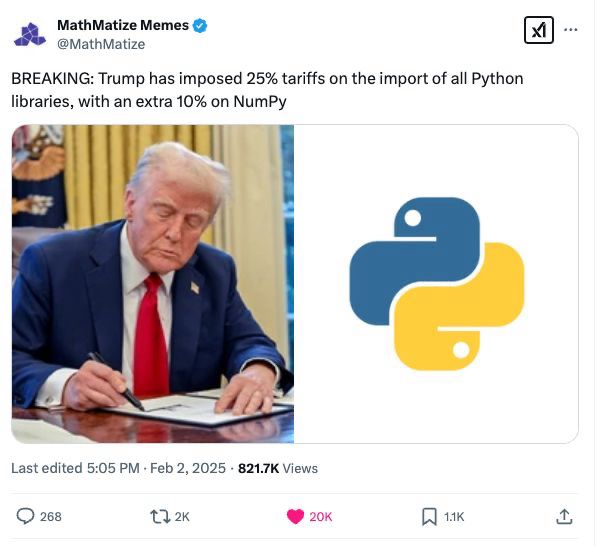
Task: Click the share upload icon
Action: click(x=564, y=516)
